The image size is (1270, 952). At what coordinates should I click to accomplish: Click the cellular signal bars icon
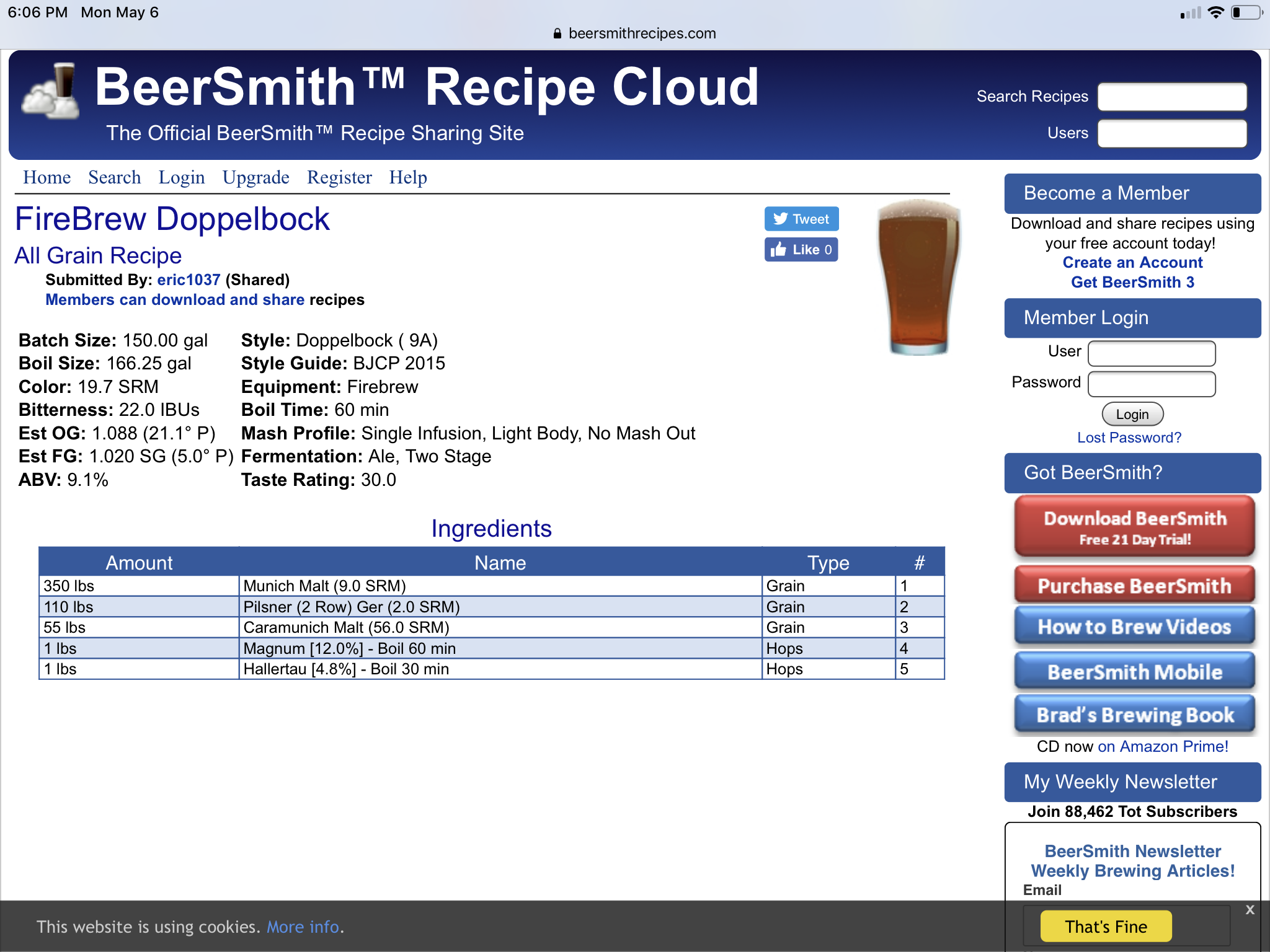click(x=1191, y=13)
